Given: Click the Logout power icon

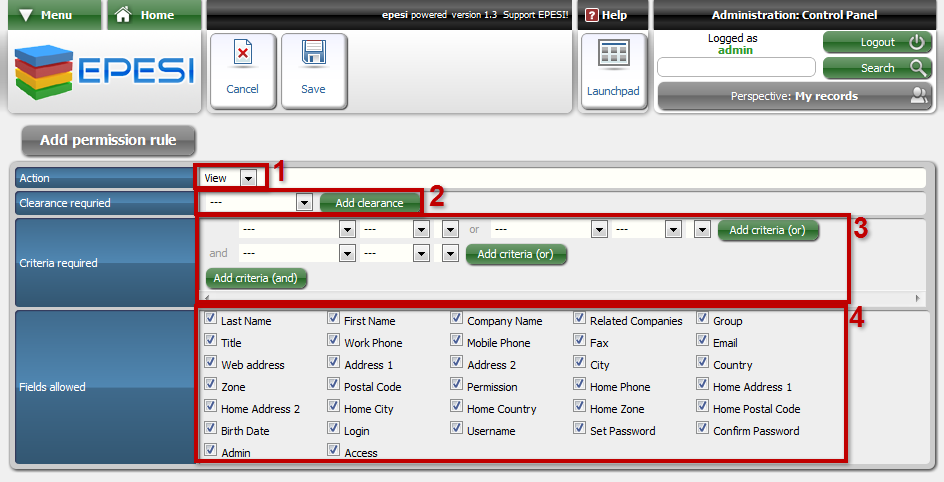Looking at the screenshot, I should [916, 42].
